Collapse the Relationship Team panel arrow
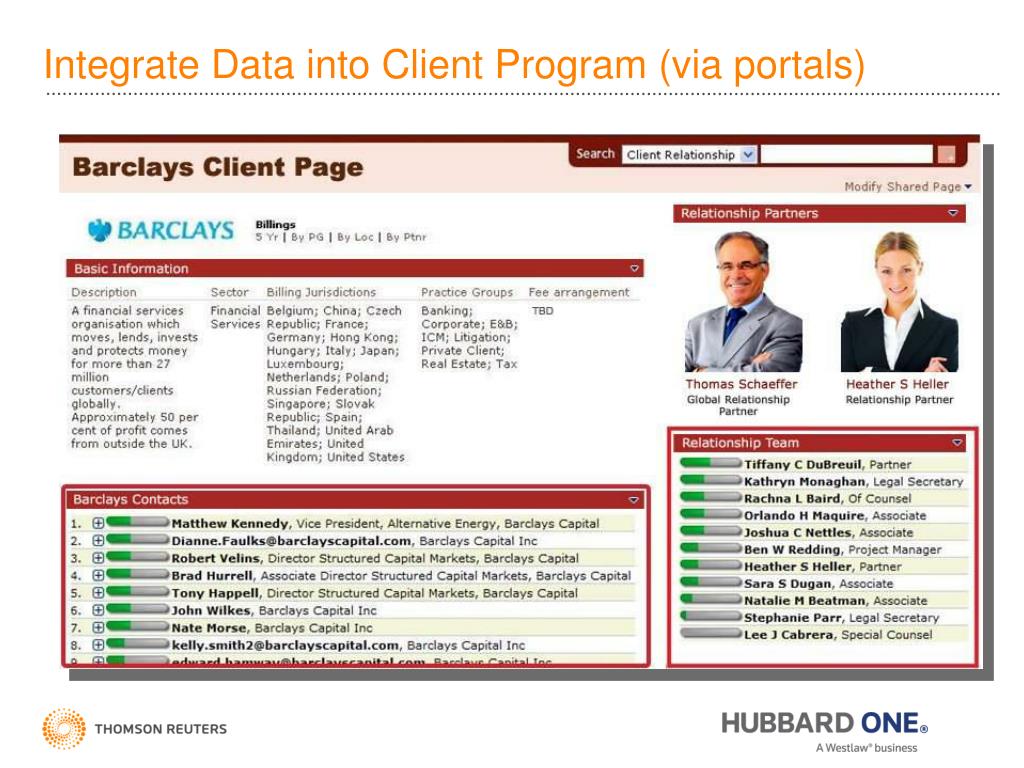The height and width of the screenshot is (768, 1024). pyautogui.click(x=957, y=443)
